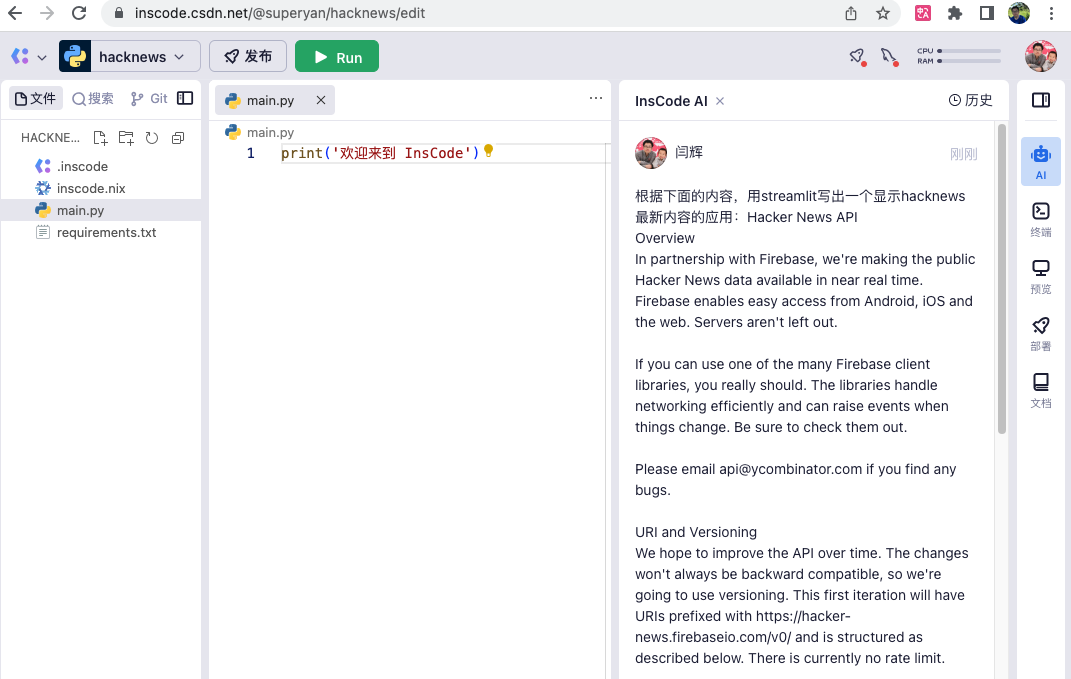Click the new folder icon
This screenshot has width=1071, height=679.
pos(126,138)
